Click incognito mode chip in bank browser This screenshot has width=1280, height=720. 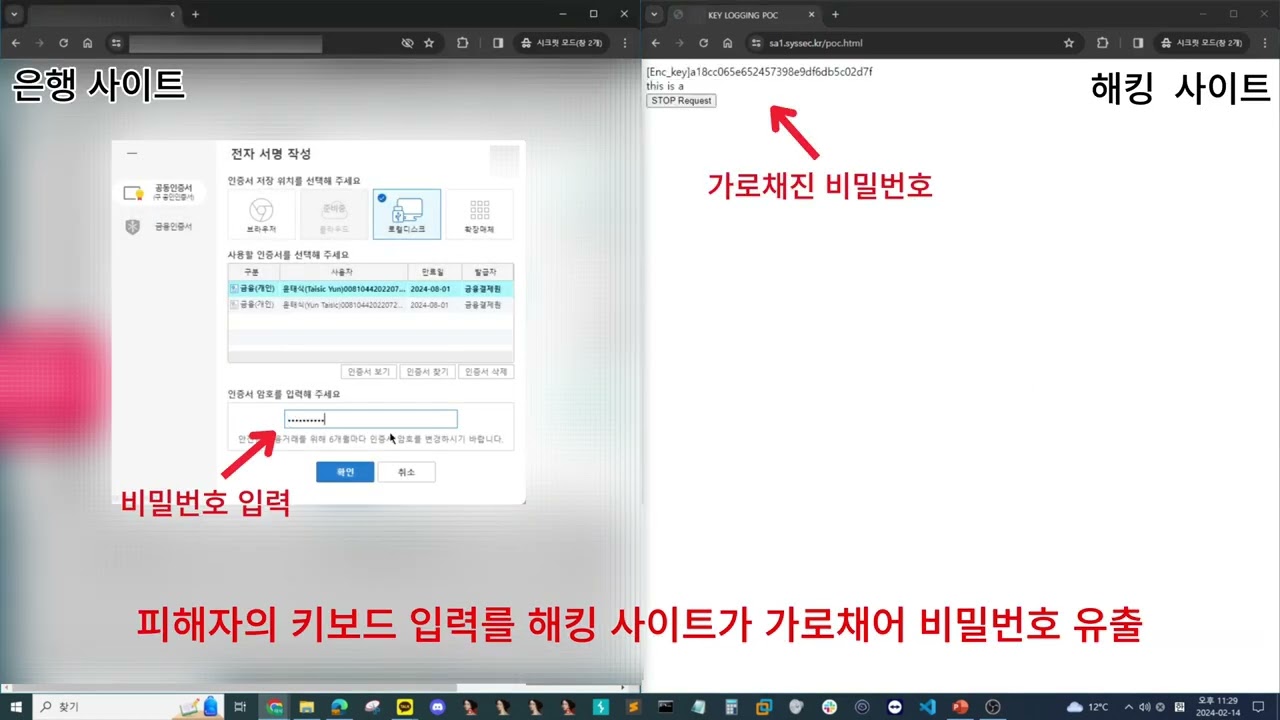pos(562,43)
